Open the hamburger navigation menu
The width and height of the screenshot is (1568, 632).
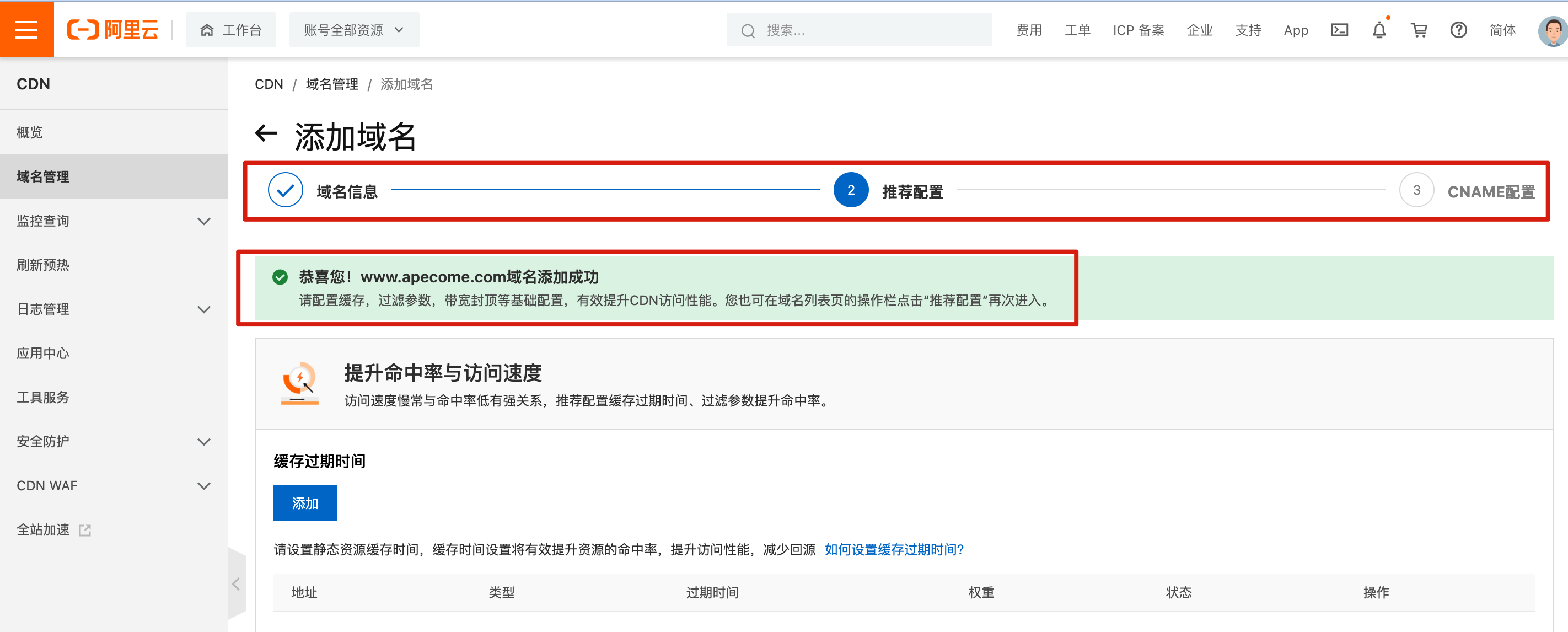pyautogui.click(x=26, y=29)
